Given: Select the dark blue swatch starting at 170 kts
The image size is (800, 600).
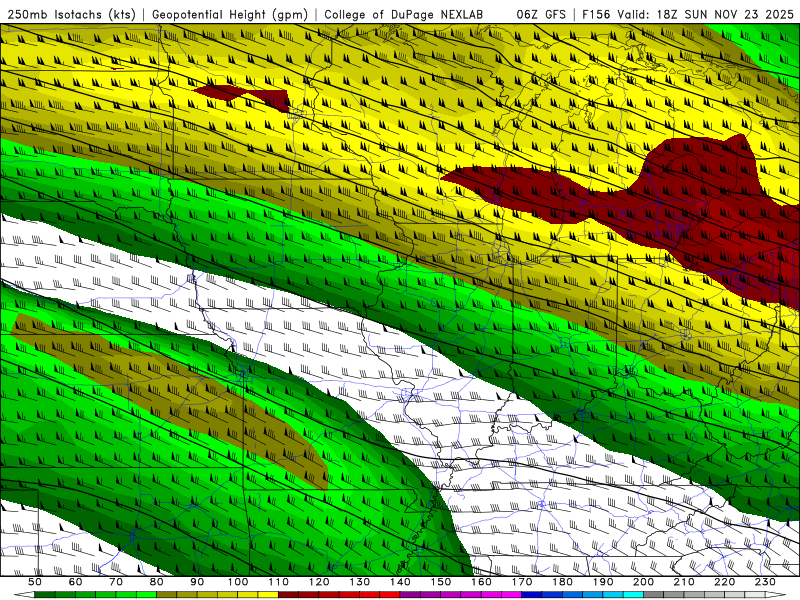Looking at the screenshot, I should [x=532, y=595].
